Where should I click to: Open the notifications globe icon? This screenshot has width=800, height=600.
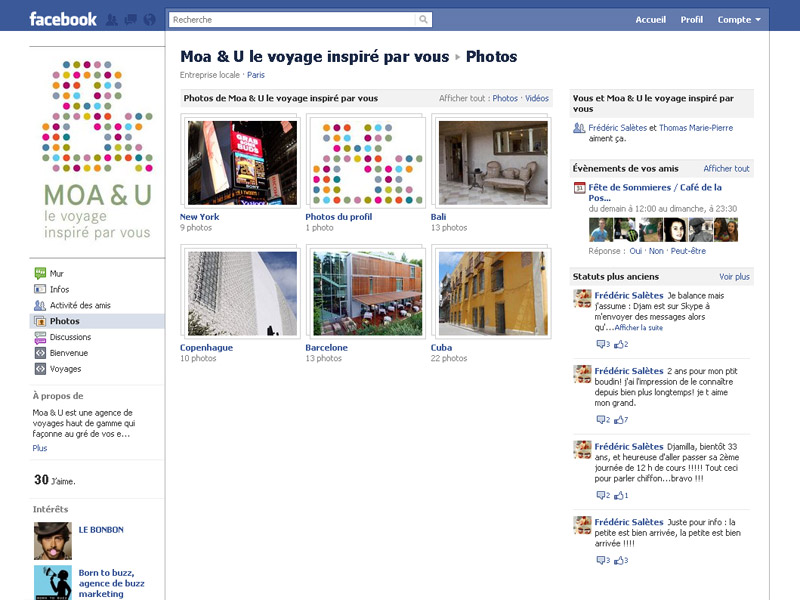click(x=149, y=20)
